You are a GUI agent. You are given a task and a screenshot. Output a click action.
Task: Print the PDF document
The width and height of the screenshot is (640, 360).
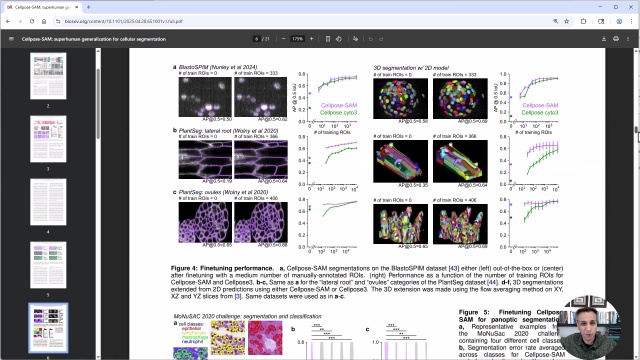(616, 39)
